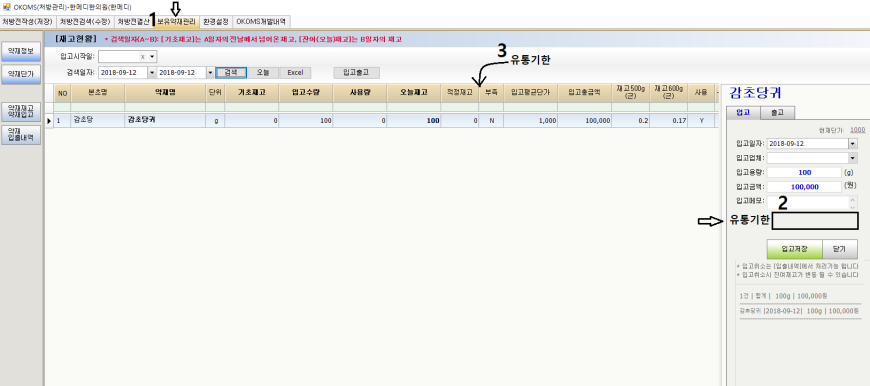
Task: Click the 입고수량 column header
Action: click(306, 93)
